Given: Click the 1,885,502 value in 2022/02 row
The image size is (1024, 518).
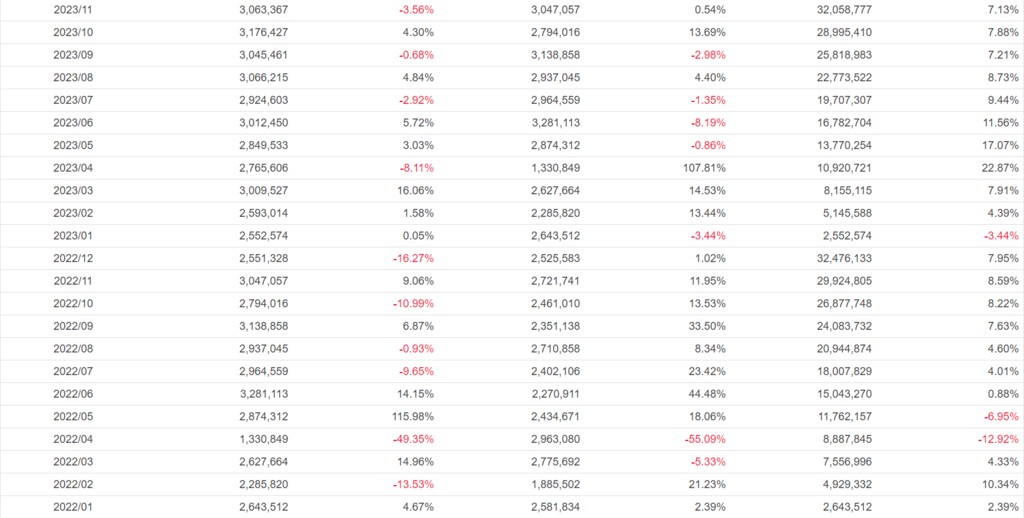Looking at the screenshot, I should coord(550,484).
